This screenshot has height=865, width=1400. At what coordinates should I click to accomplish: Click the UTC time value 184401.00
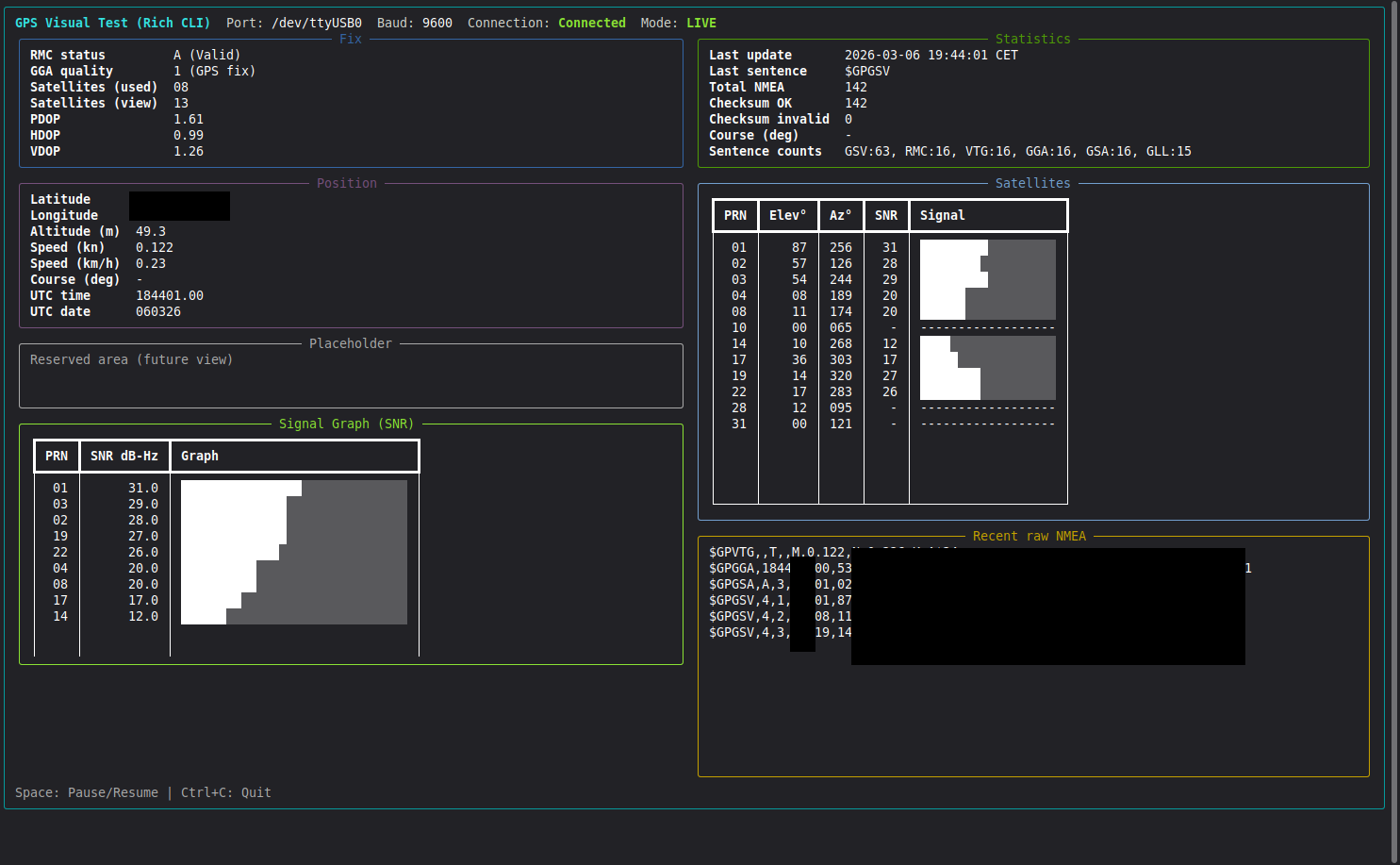pyautogui.click(x=170, y=295)
